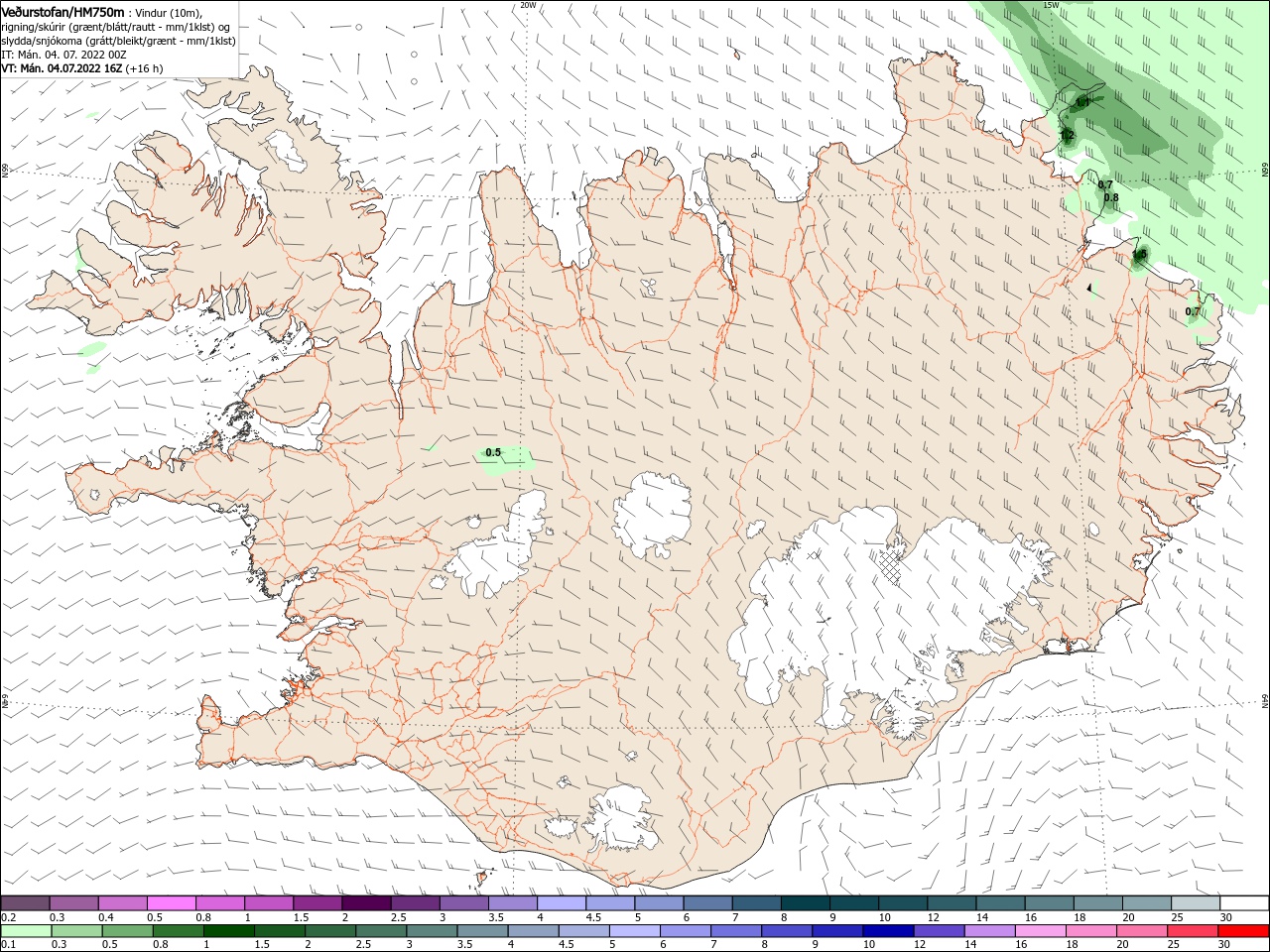Viewport: 1270px width, 952px height.
Task: Click the 0.5 precipitation label in west Iceland
Action: pos(493,452)
